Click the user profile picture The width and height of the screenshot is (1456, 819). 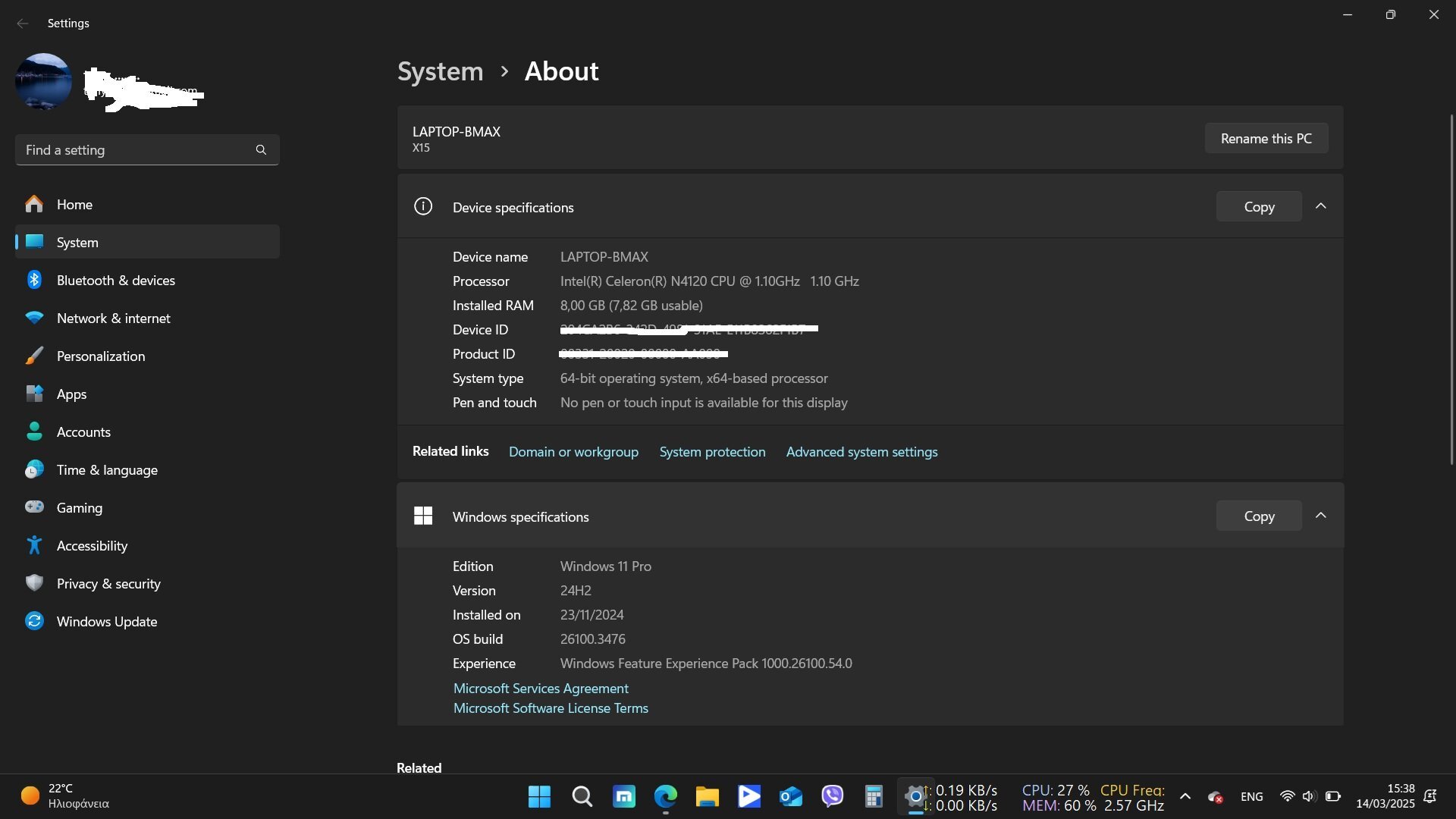pyautogui.click(x=43, y=81)
